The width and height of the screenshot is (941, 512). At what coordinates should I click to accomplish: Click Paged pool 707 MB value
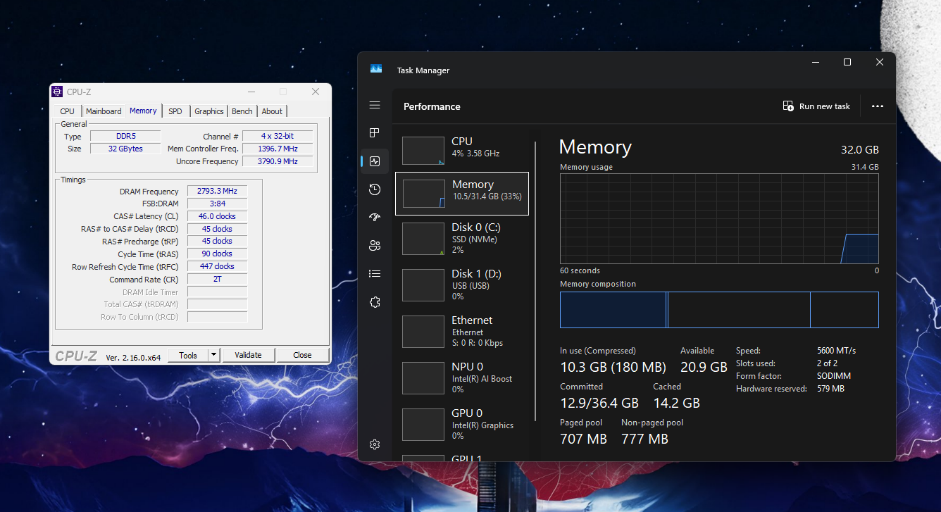click(583, 439)
